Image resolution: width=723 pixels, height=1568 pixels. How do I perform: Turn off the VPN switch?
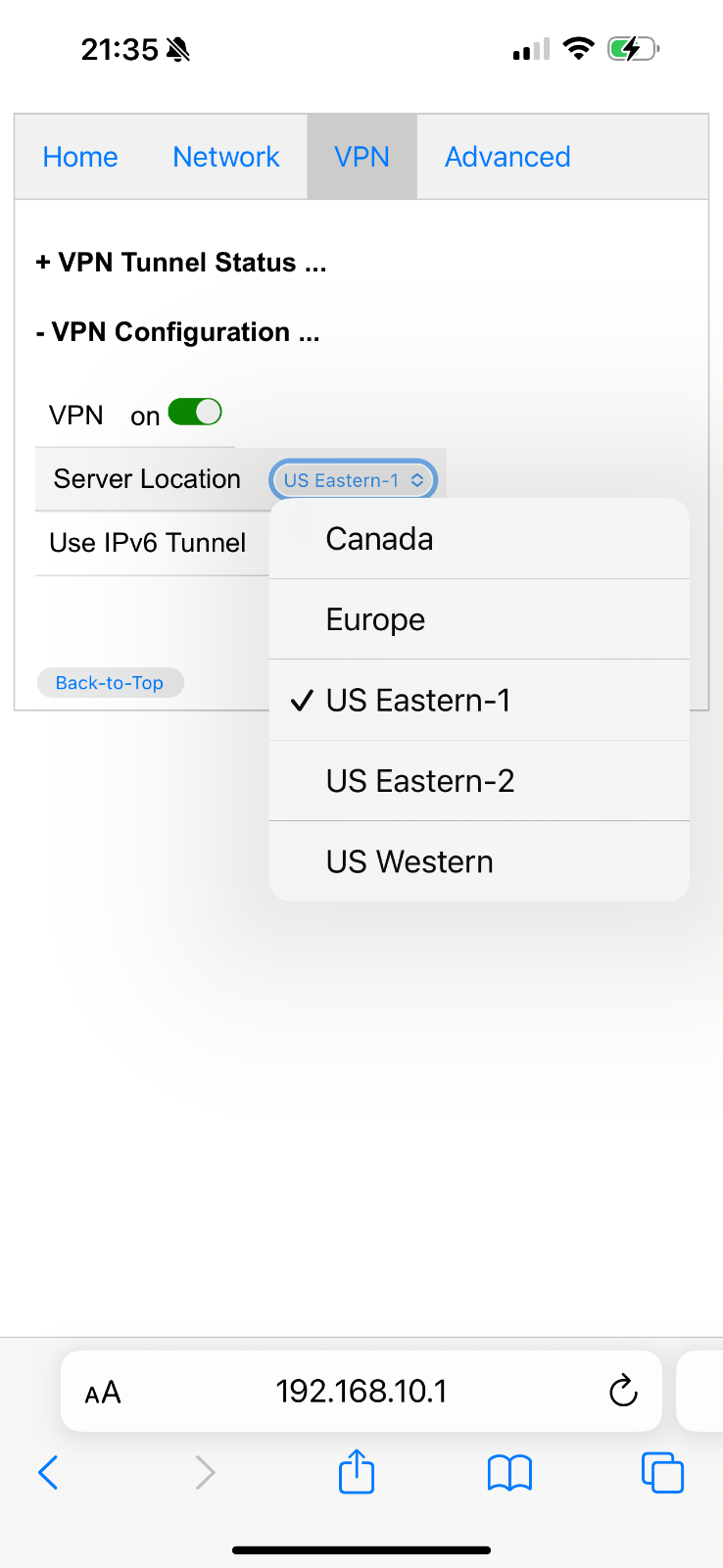coord(195,412)
